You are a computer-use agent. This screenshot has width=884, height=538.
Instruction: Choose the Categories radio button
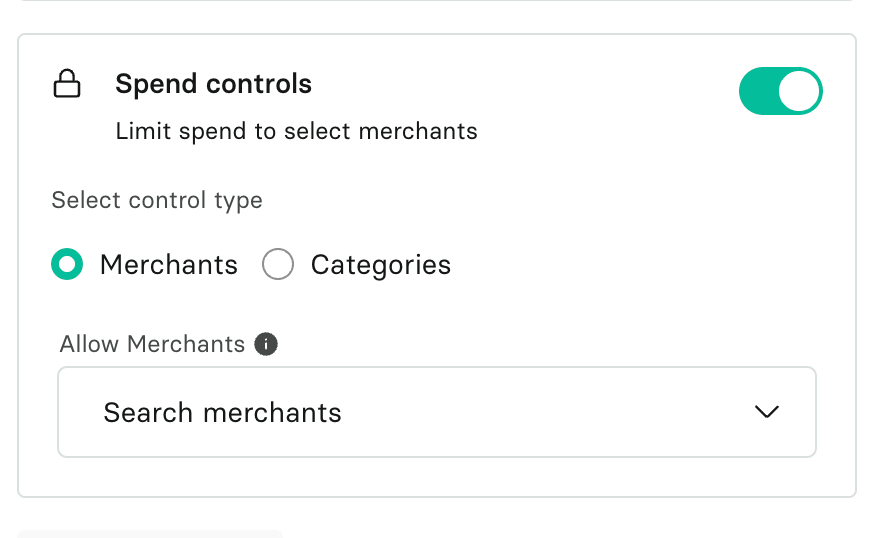pos(278,265)
